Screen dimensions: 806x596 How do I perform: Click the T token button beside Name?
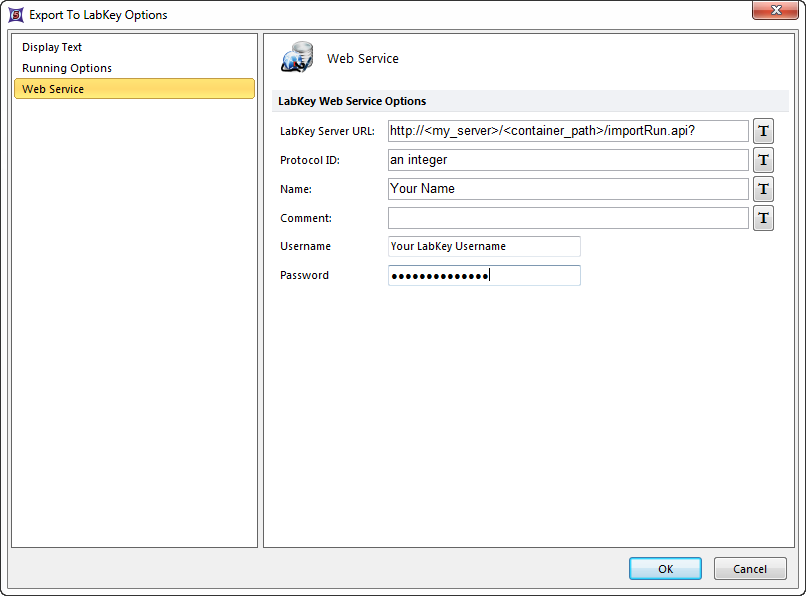pyautogui.click(x=763, y=189)
